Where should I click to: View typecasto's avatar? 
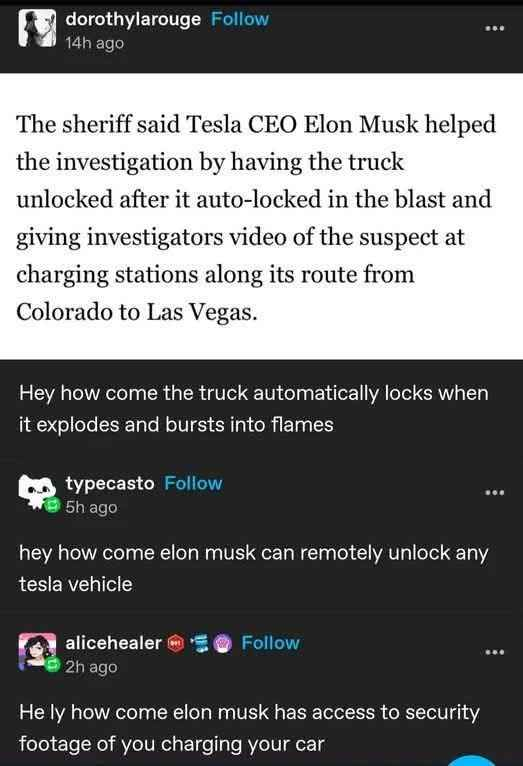[x=37, y=492]
